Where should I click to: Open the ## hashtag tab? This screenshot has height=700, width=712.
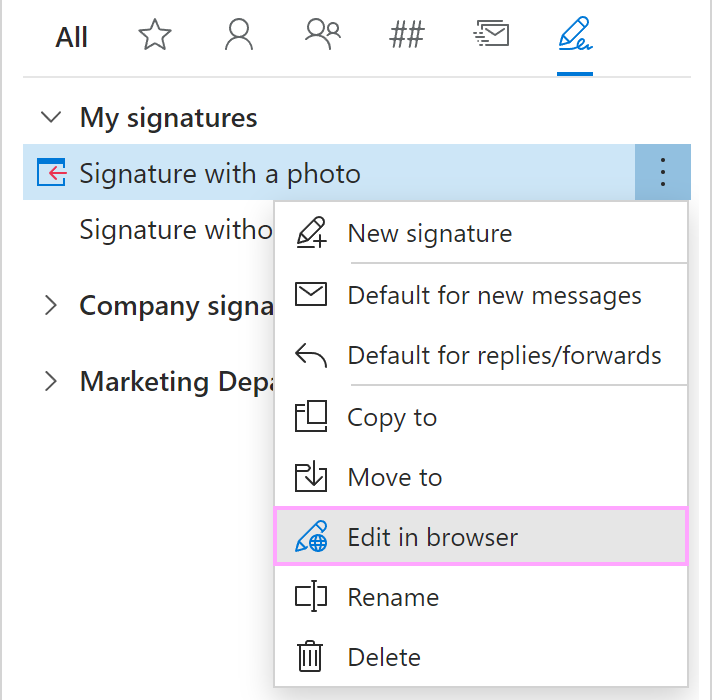[x=407, y=35]
